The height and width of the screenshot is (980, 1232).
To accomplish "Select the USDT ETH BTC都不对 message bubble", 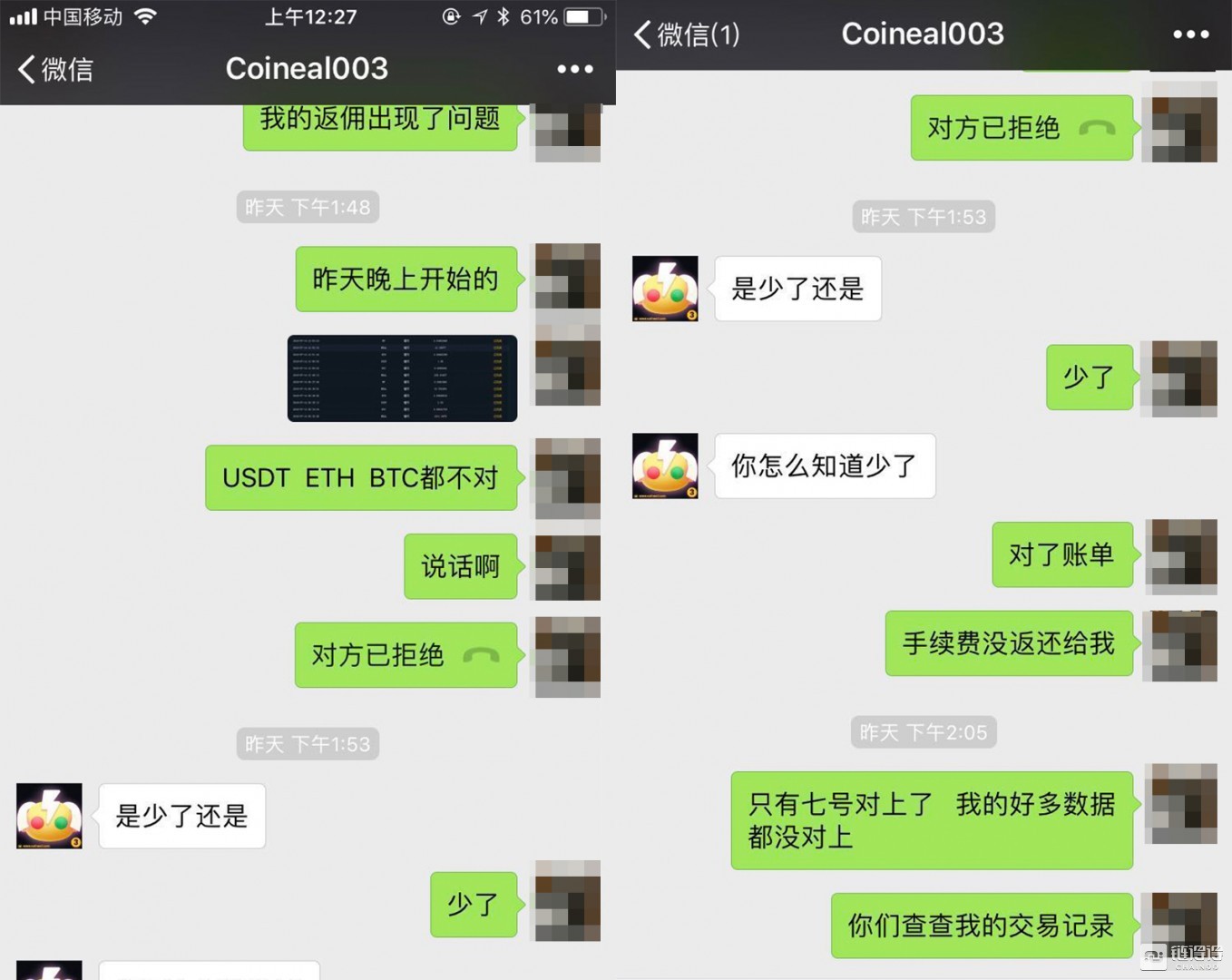I will pos(361,478).
